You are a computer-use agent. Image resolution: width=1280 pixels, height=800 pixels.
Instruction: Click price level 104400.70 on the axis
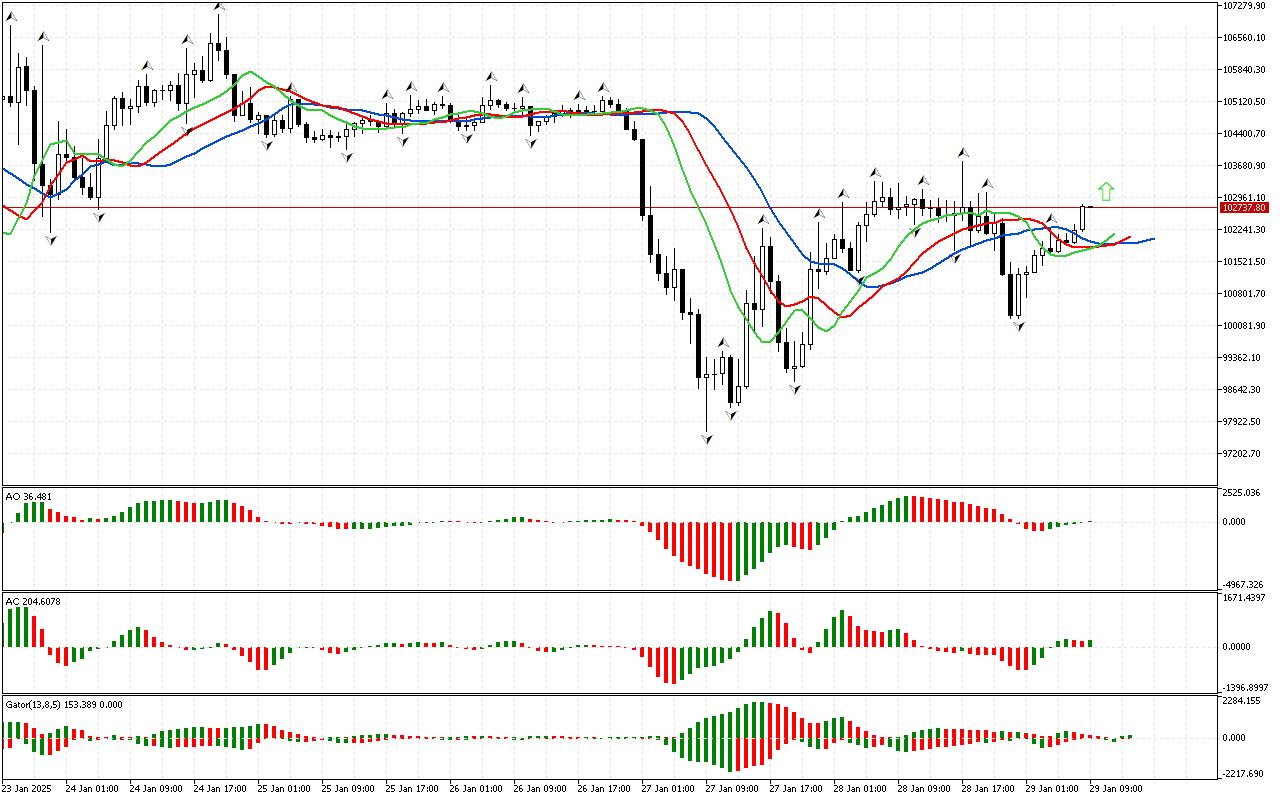[1244, 134]
